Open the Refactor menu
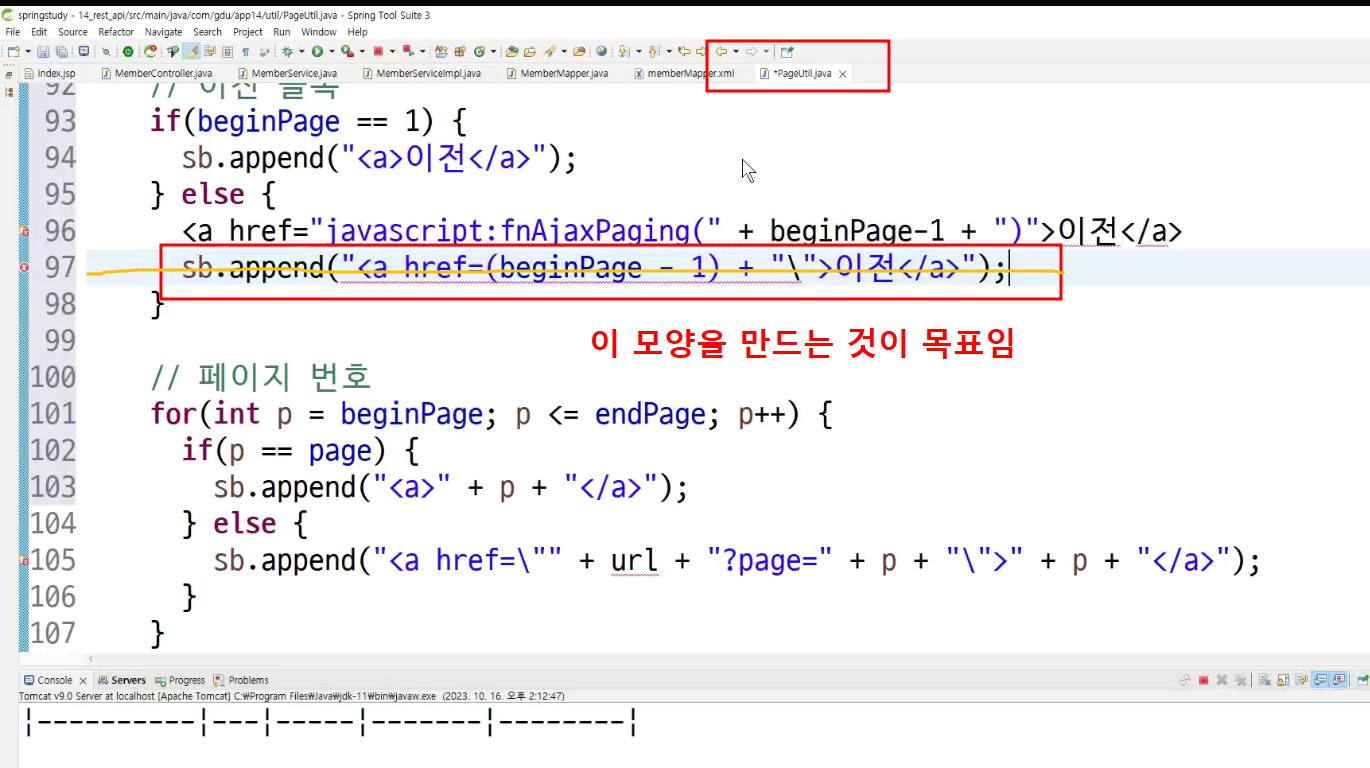1370x768 pixels. click(x=116, y=32)
